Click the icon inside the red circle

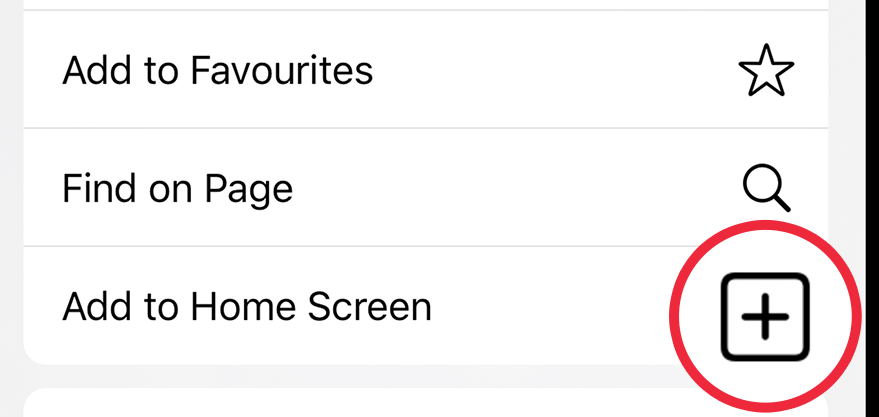pos(765,315)
